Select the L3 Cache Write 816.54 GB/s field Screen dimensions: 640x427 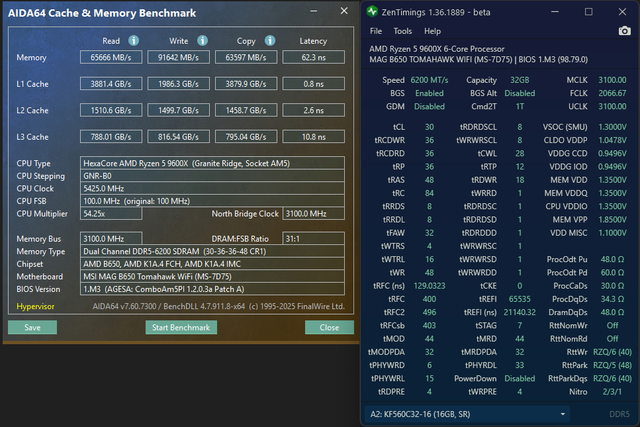pyautogui.click(x=178, y=137)
